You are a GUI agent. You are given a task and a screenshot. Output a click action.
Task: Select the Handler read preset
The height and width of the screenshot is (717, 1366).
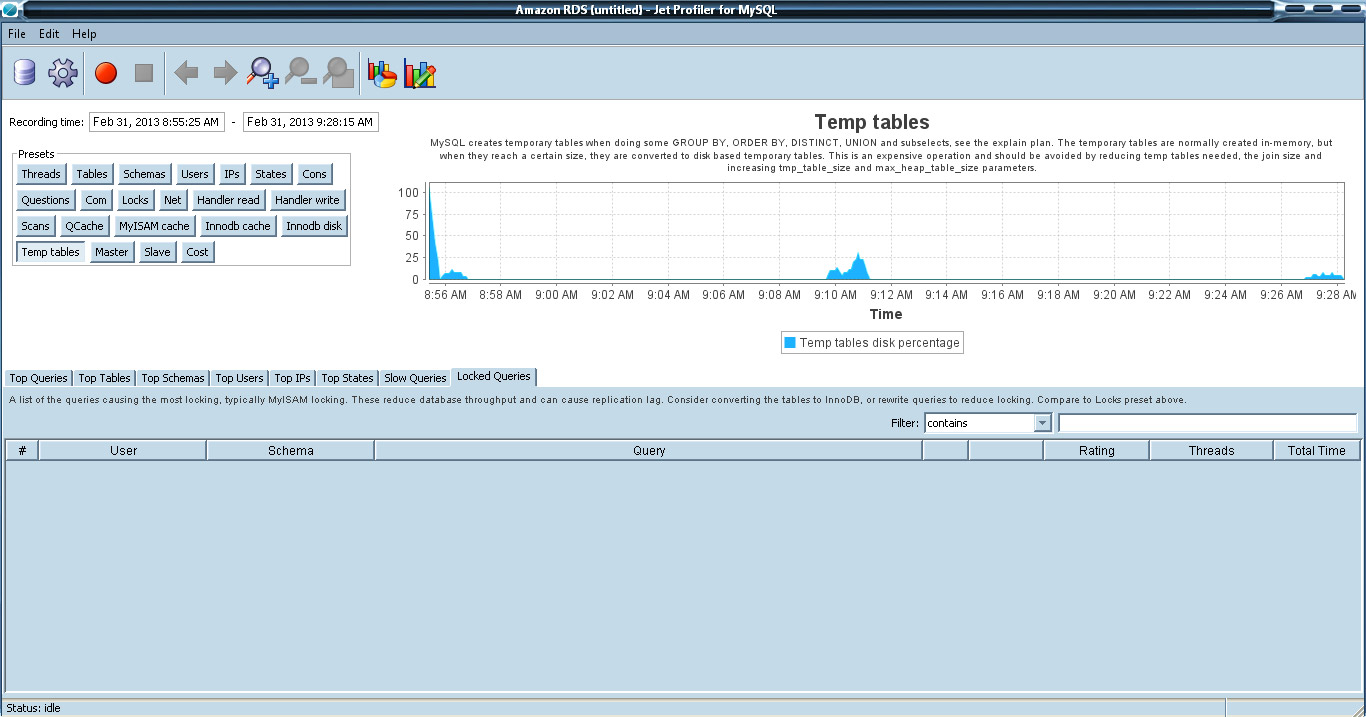click(228, 200)
